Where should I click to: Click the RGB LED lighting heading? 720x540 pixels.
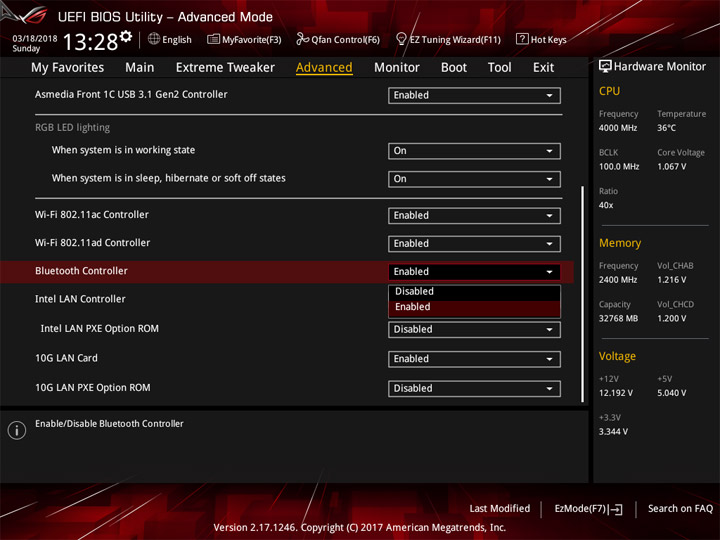pos(73,128)
